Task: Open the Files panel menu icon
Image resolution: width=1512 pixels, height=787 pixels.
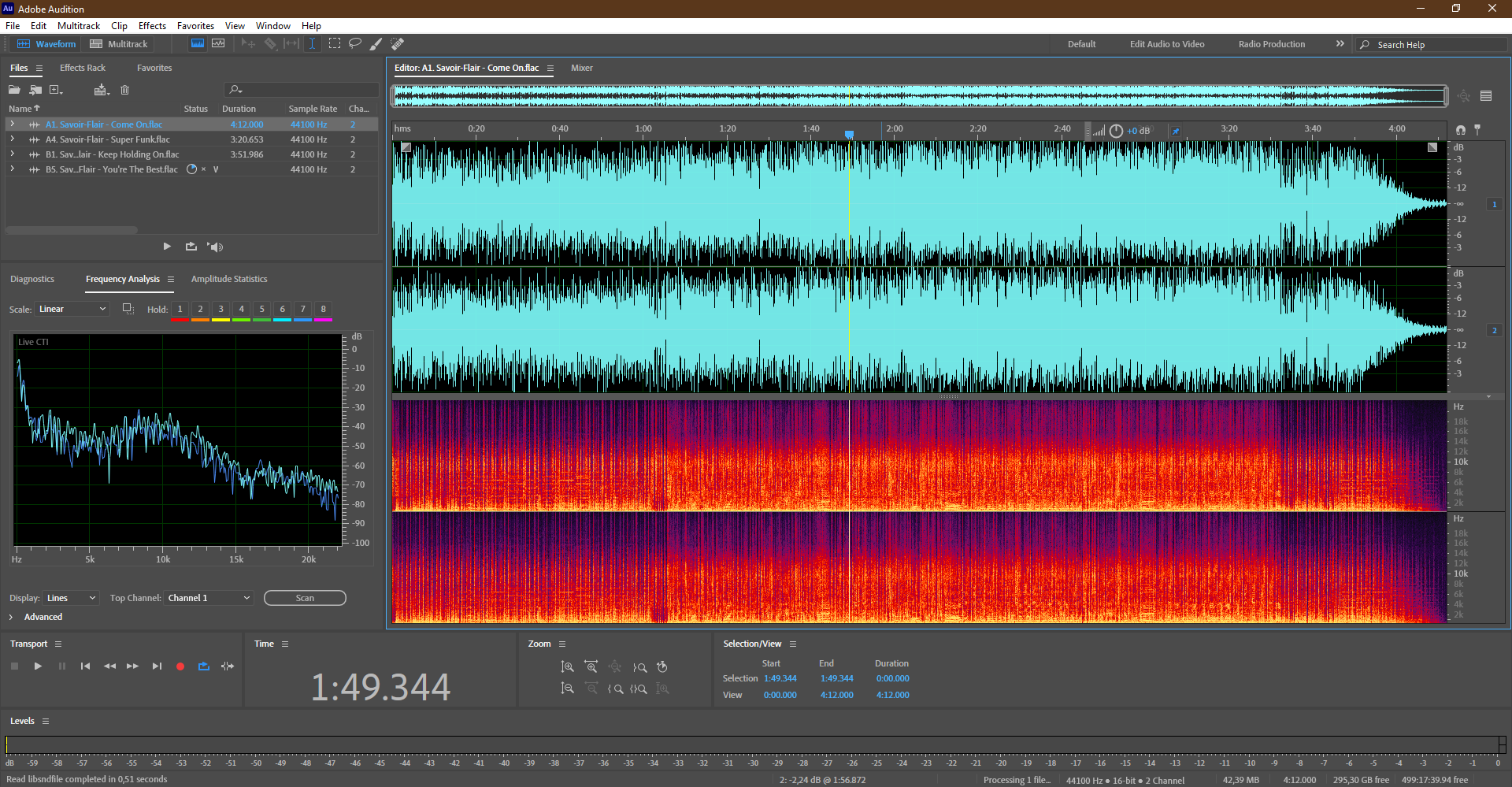Action: click(39, 68)
